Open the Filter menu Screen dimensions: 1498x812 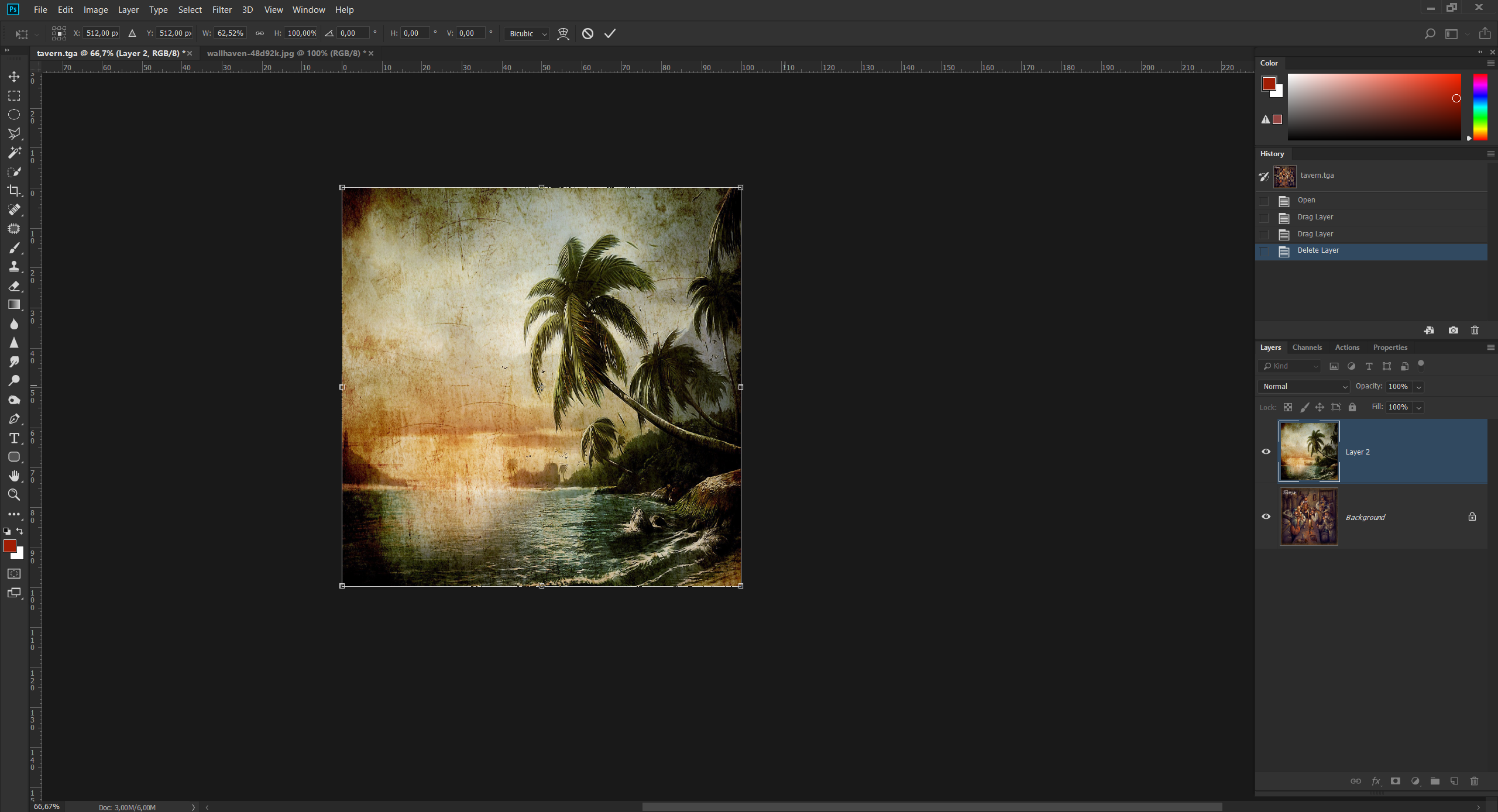(x=222, y=10)
